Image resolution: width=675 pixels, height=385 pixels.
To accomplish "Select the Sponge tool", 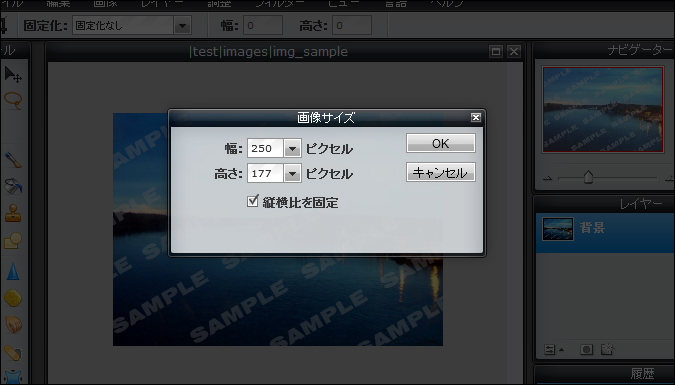I will pos(13,298).
